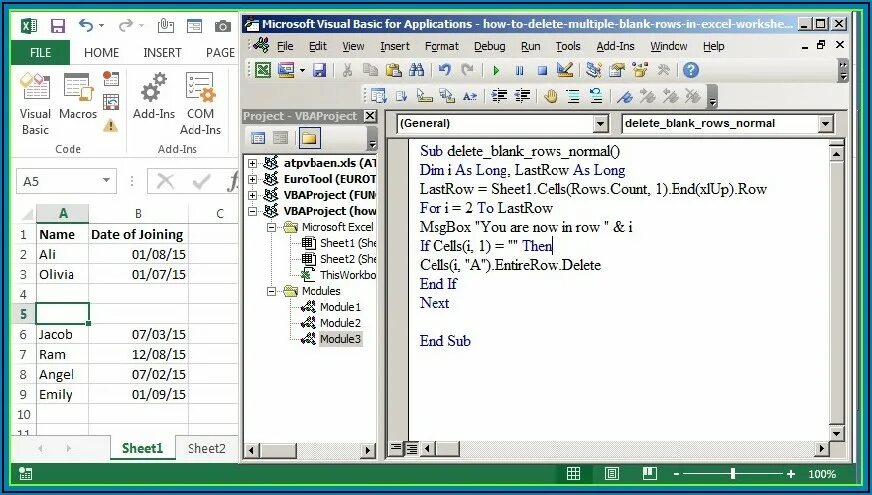Expand the EuroTool project node
The height and width of the screenshot is (495, 872).
252,179
